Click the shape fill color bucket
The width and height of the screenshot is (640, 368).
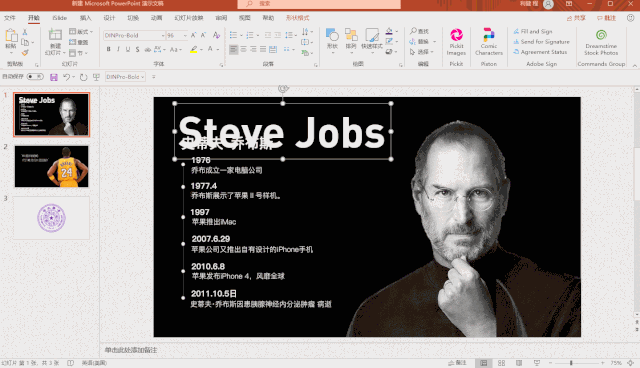[x=389, y=31]
